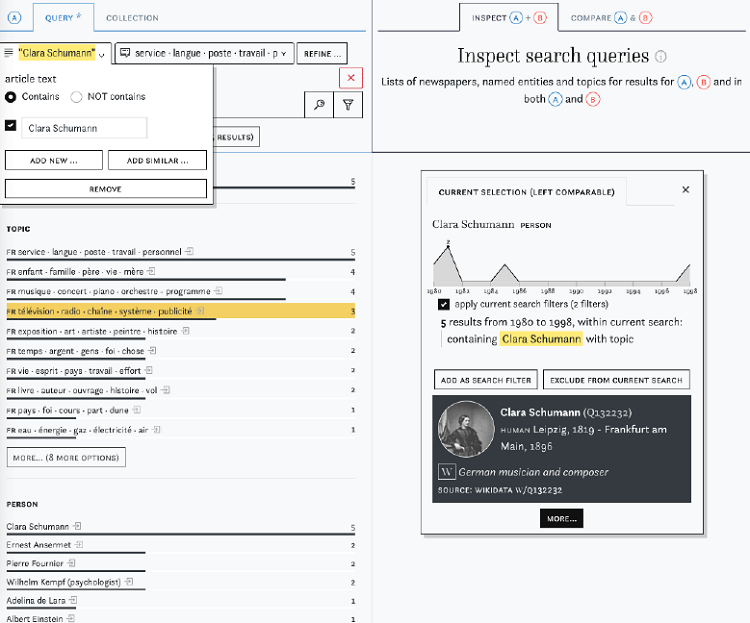The width and height of the screenshot is (750, 623).
Task: Click add icon beside musique concert piano topic
Action: tap(219, 291)
